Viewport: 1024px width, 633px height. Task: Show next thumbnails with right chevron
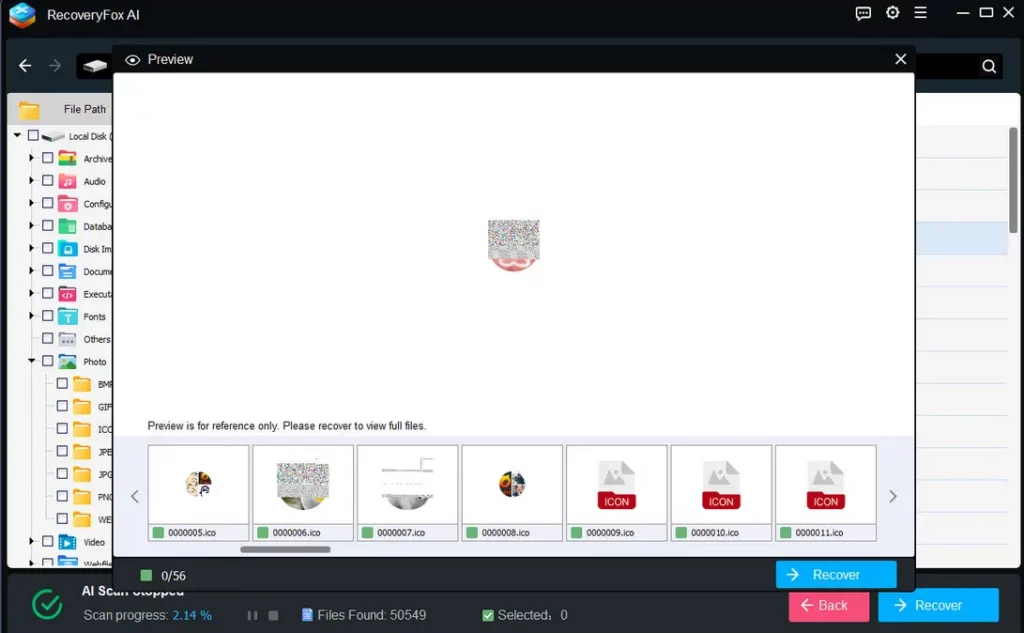coord(893,496)
